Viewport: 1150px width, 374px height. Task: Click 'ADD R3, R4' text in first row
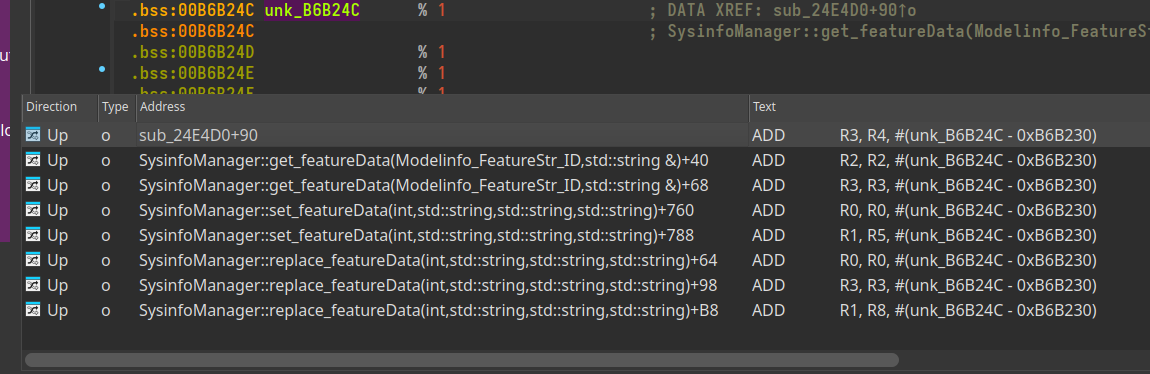(x=923, y=135)
